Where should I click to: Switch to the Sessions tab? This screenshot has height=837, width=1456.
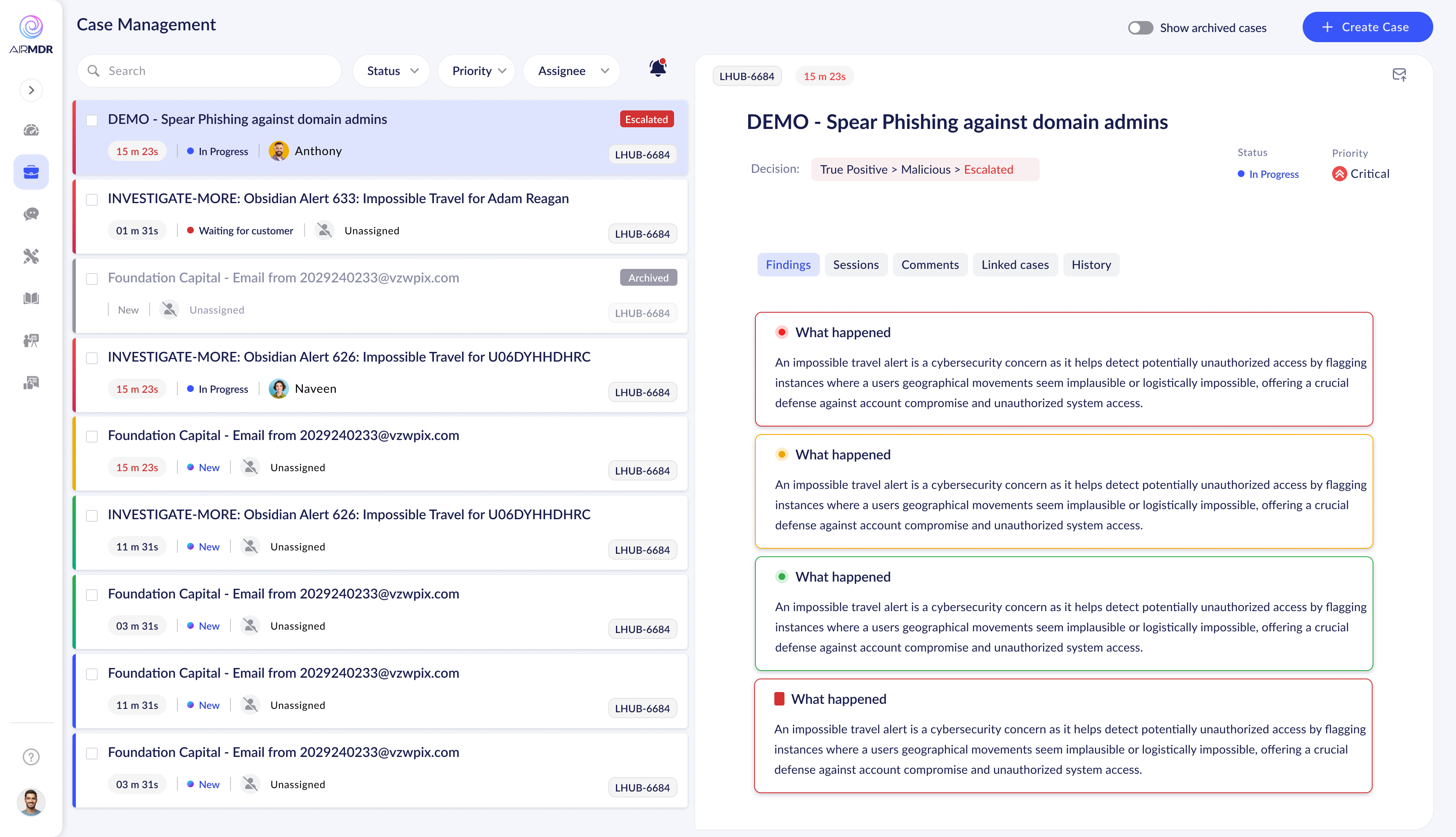pyautogui.click(x=856, y=264)
